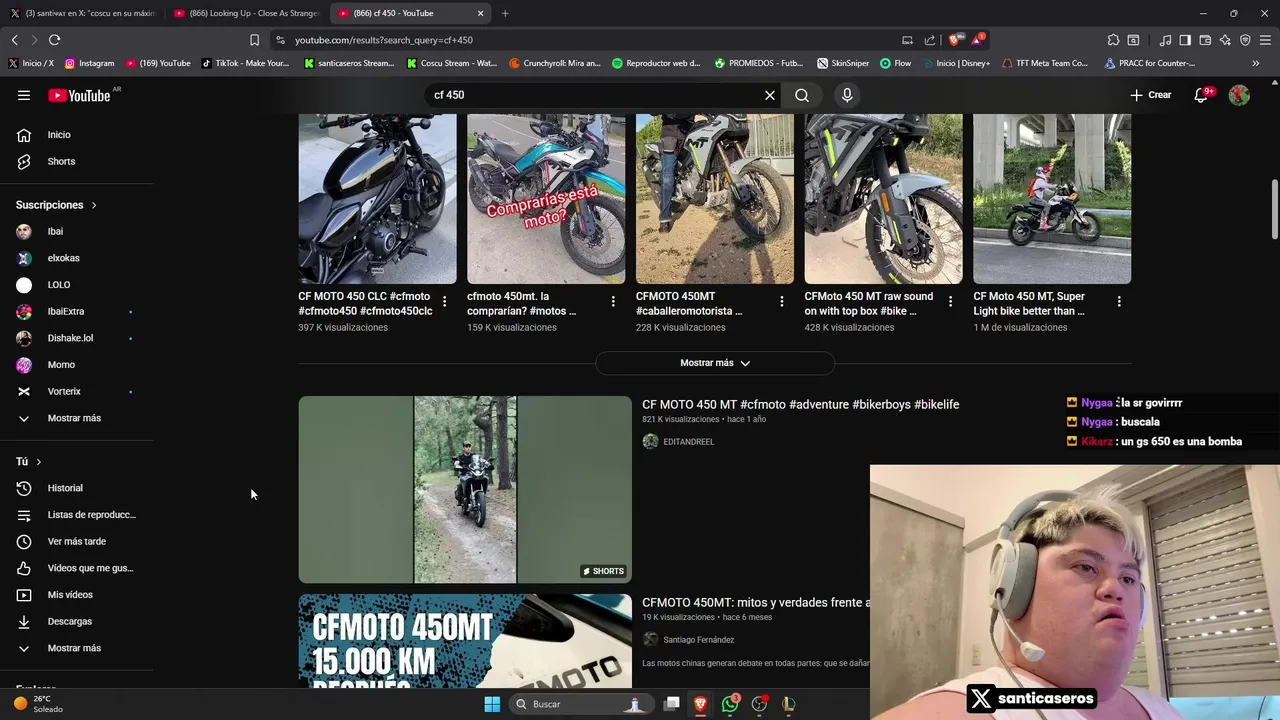Open options for cfmoto 450mt la comprarían short
Viewport: 1280px width, 720px height.
click(x=613, y=301)
